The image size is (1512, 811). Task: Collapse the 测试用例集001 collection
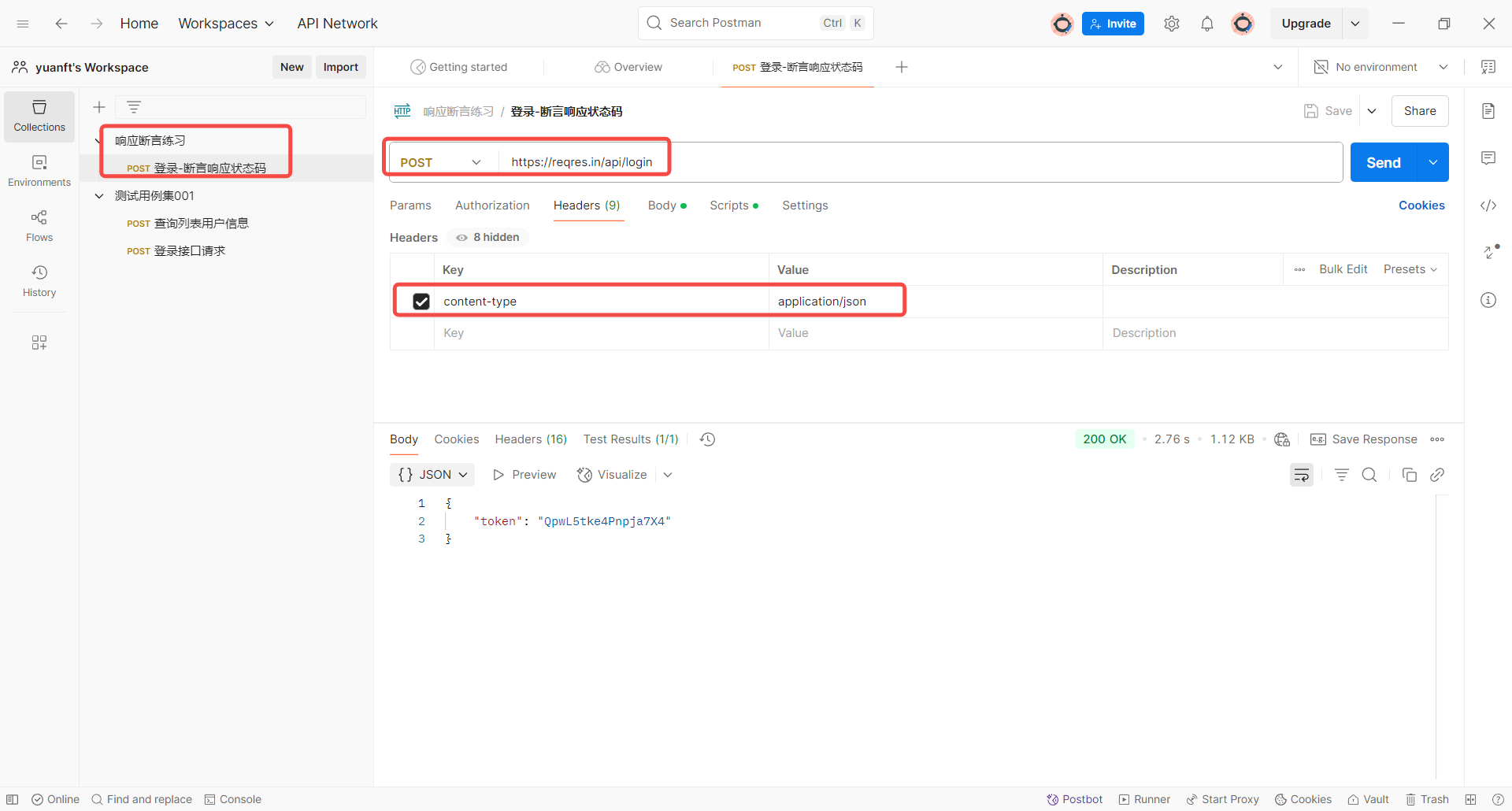[99, 196]
